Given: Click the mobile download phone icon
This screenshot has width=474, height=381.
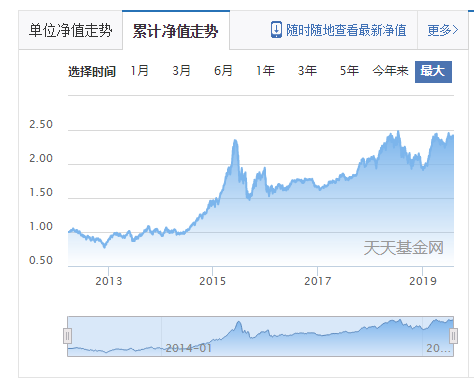Looking at the screenshot, I should [276, 30].
